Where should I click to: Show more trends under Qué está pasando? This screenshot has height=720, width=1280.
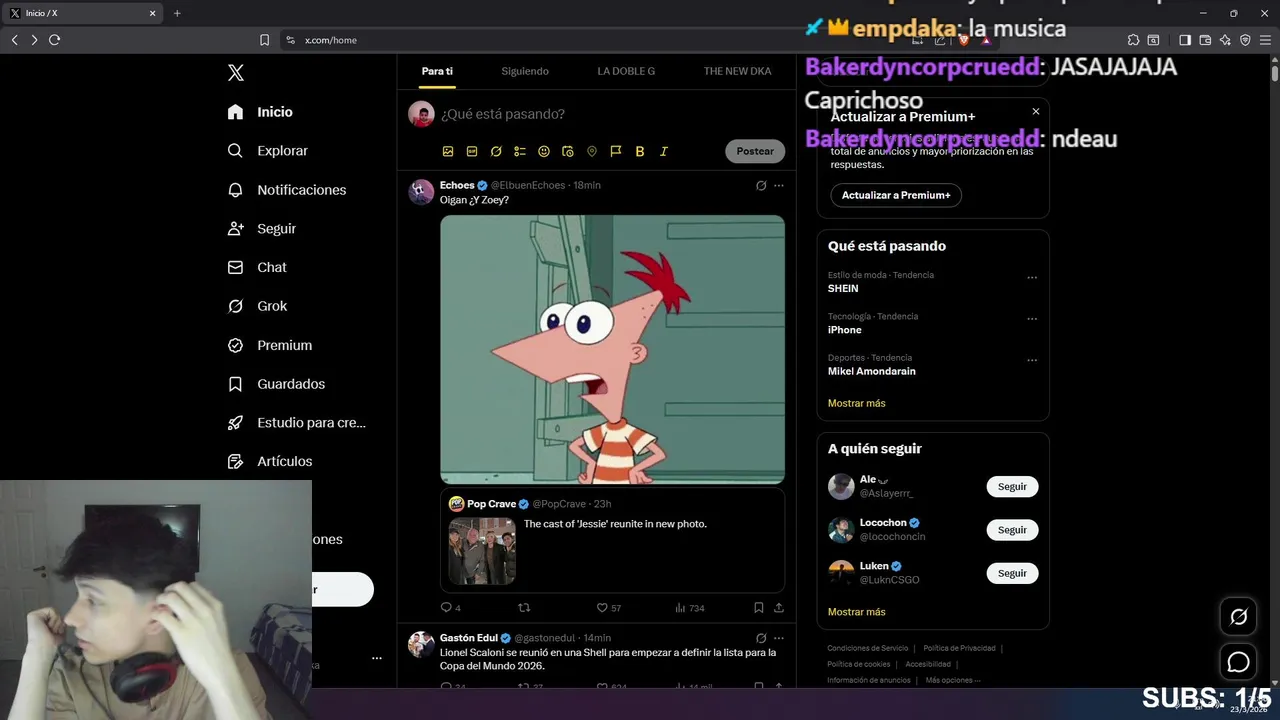pyautogui.click(x=857, y=403)
